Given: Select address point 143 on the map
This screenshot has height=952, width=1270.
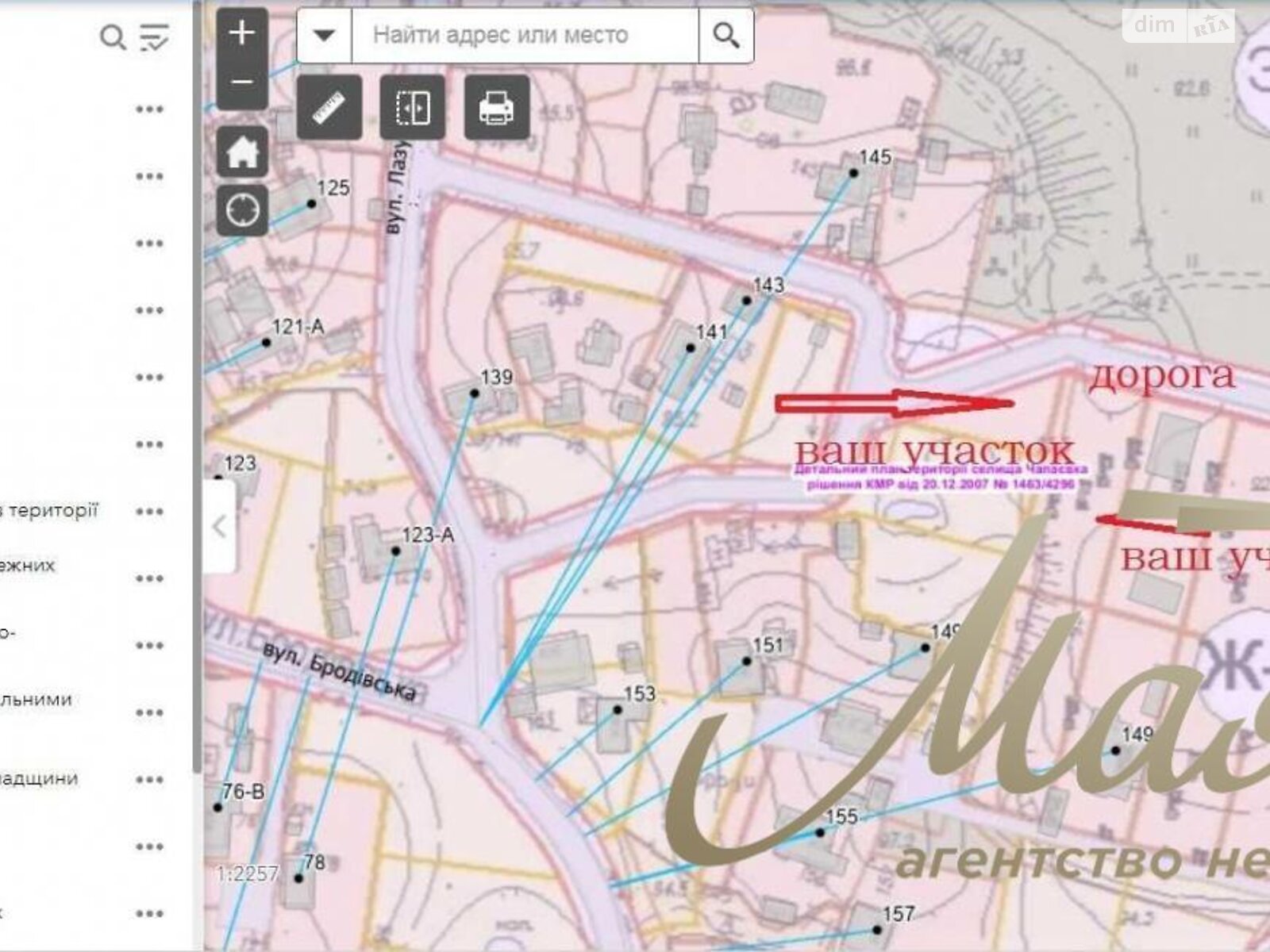Looking at the screenshot, I should 747,301.
